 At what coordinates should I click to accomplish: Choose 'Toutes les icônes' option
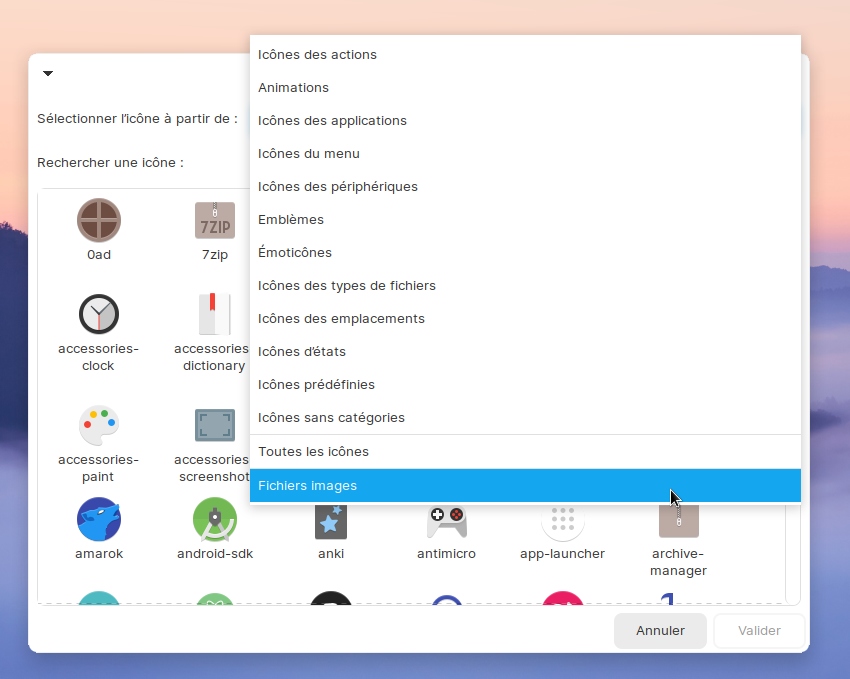pyautogui.click(x=313, y=452)
